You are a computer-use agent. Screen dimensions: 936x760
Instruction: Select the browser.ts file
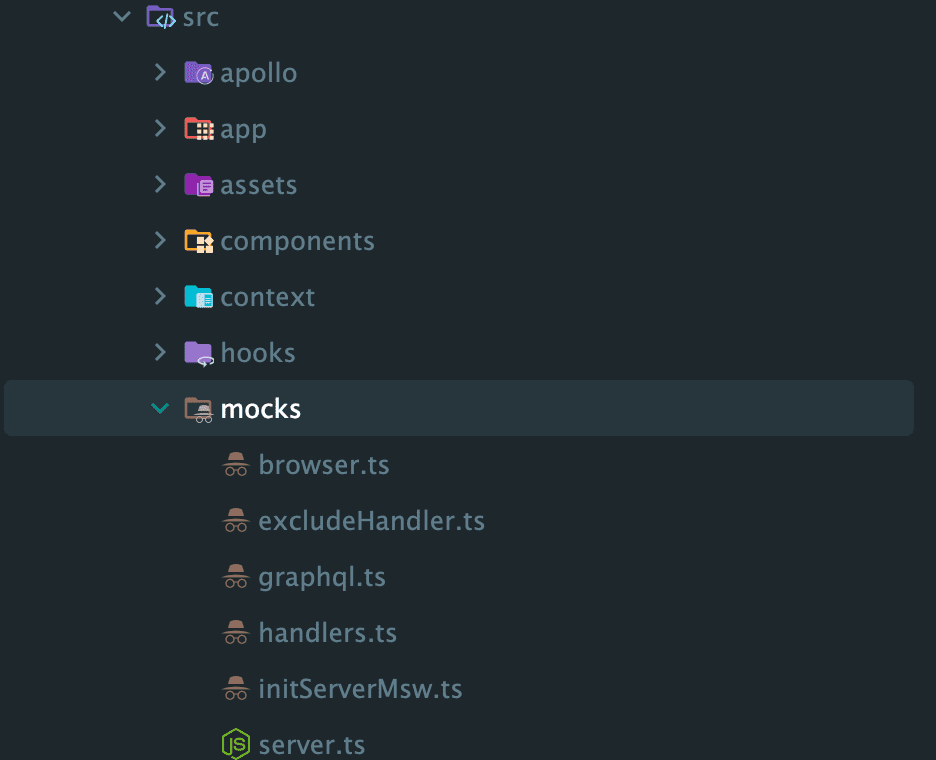(x=323, y=464)
